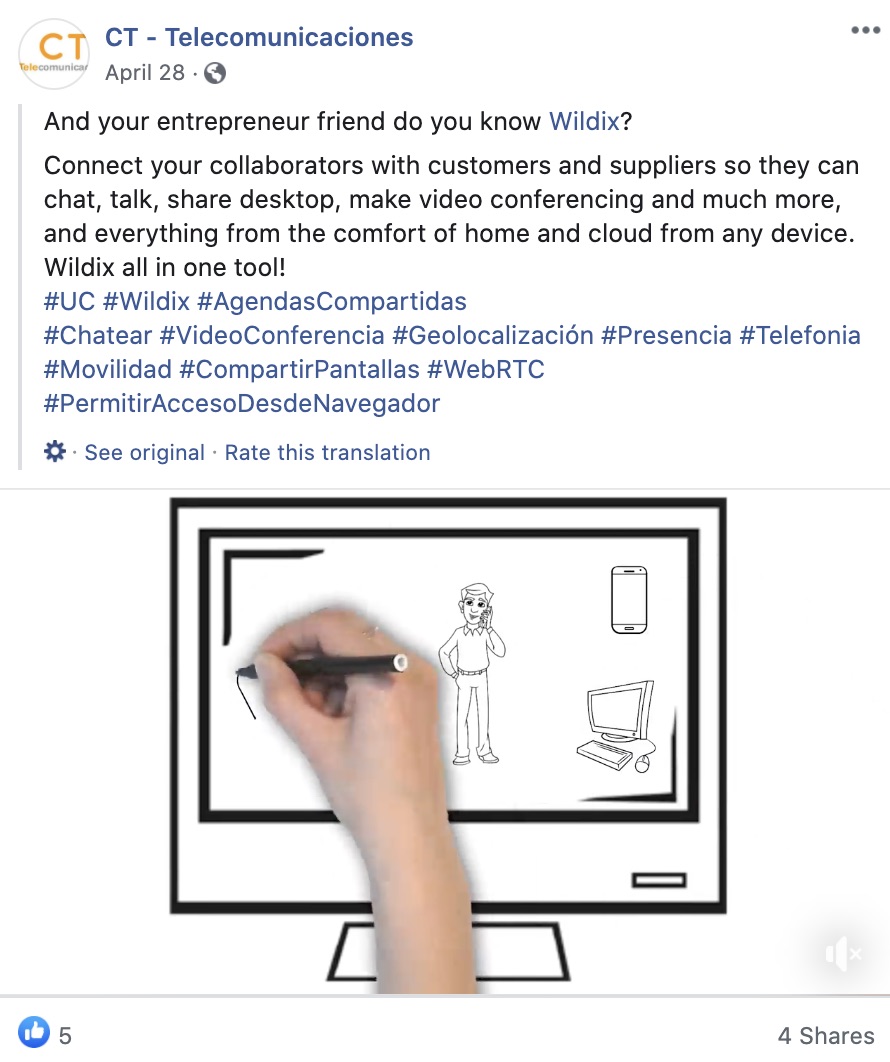Click the whiteboard animation video
This screenshot has height=1062, width=890.
click(x=445, y=742)
